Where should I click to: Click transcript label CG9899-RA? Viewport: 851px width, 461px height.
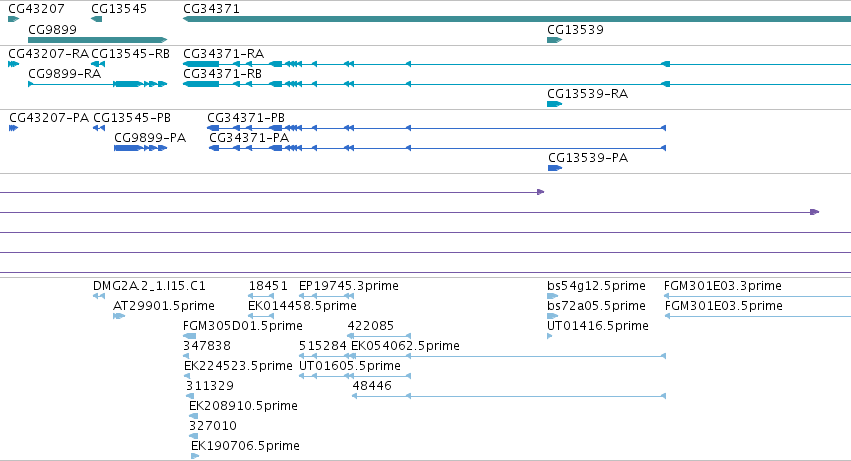(65, 73)
